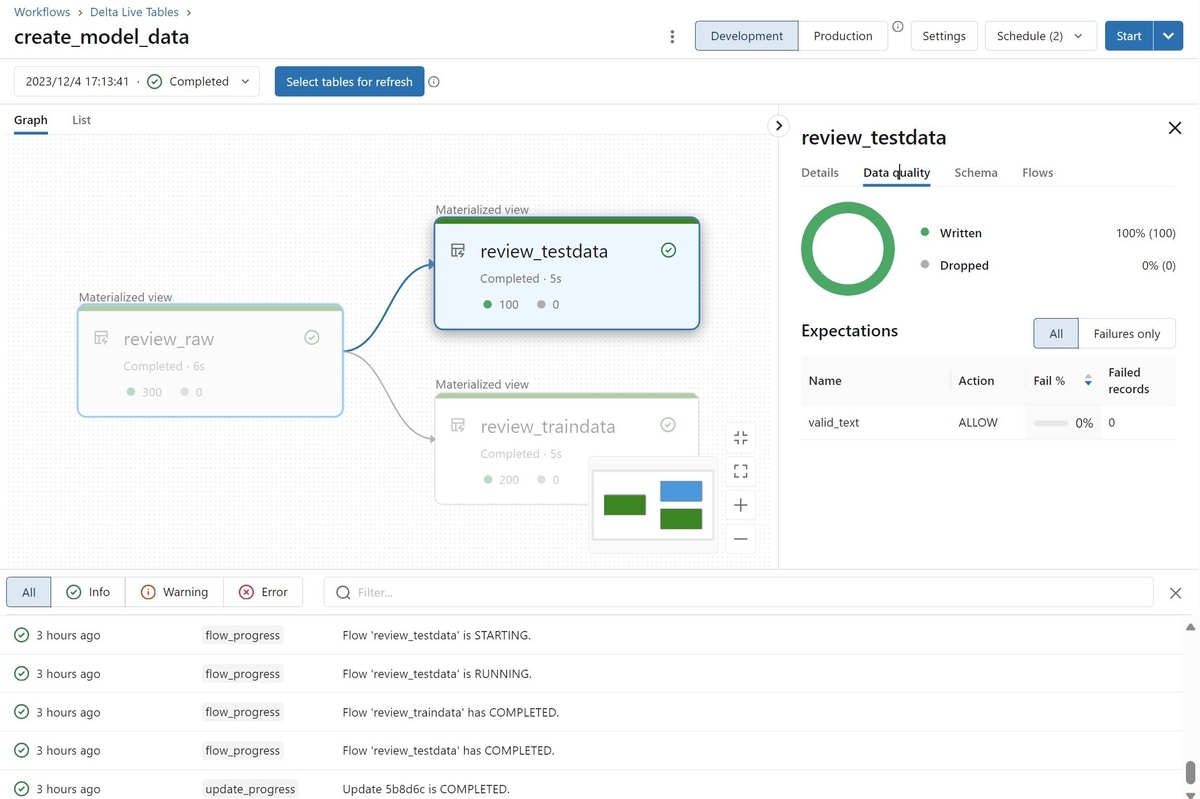Go to Workflows breadcrumb
The width and height of the screenshot is (1200, 799).
click(42, 12)
